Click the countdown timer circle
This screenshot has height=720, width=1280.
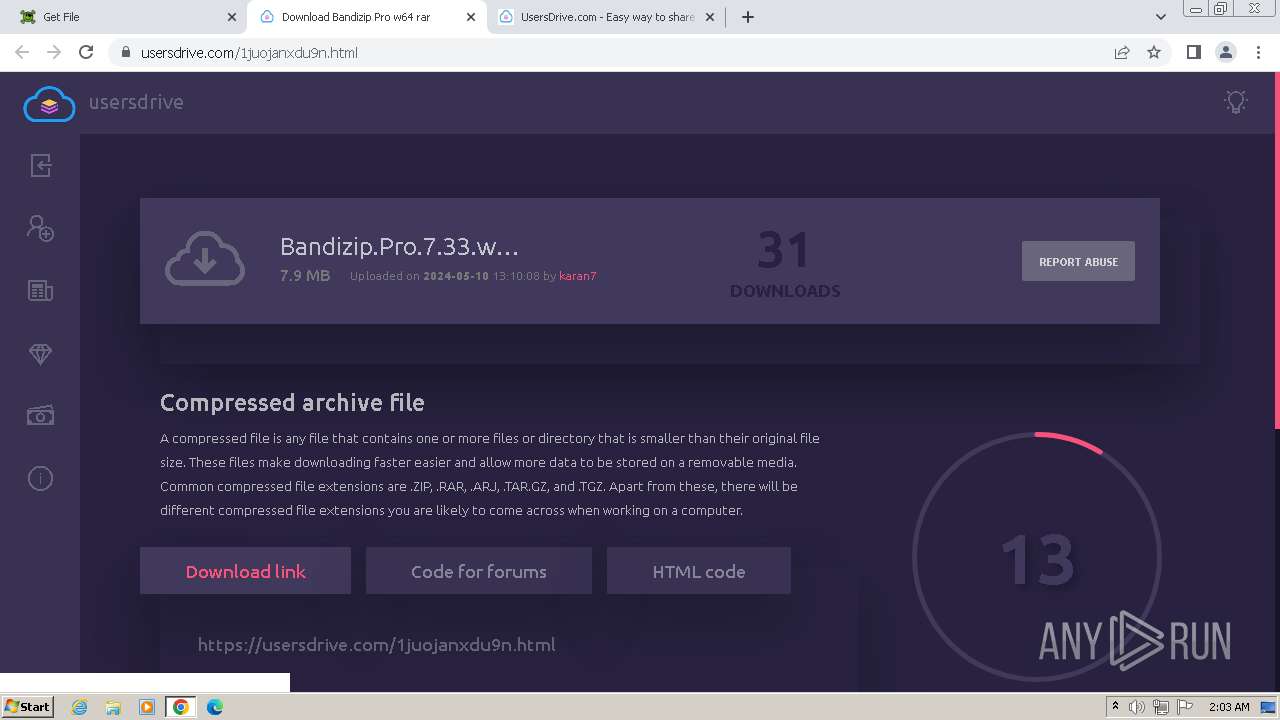click(x=1037, y=558)
